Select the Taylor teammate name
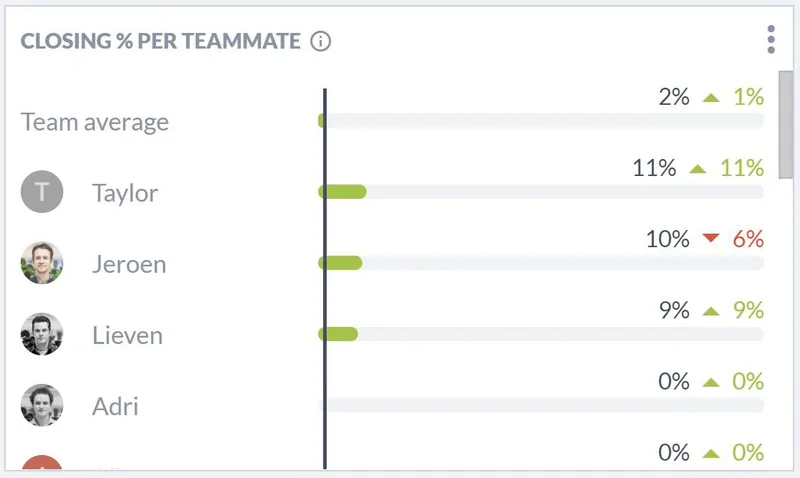 [x=125, y=193]
